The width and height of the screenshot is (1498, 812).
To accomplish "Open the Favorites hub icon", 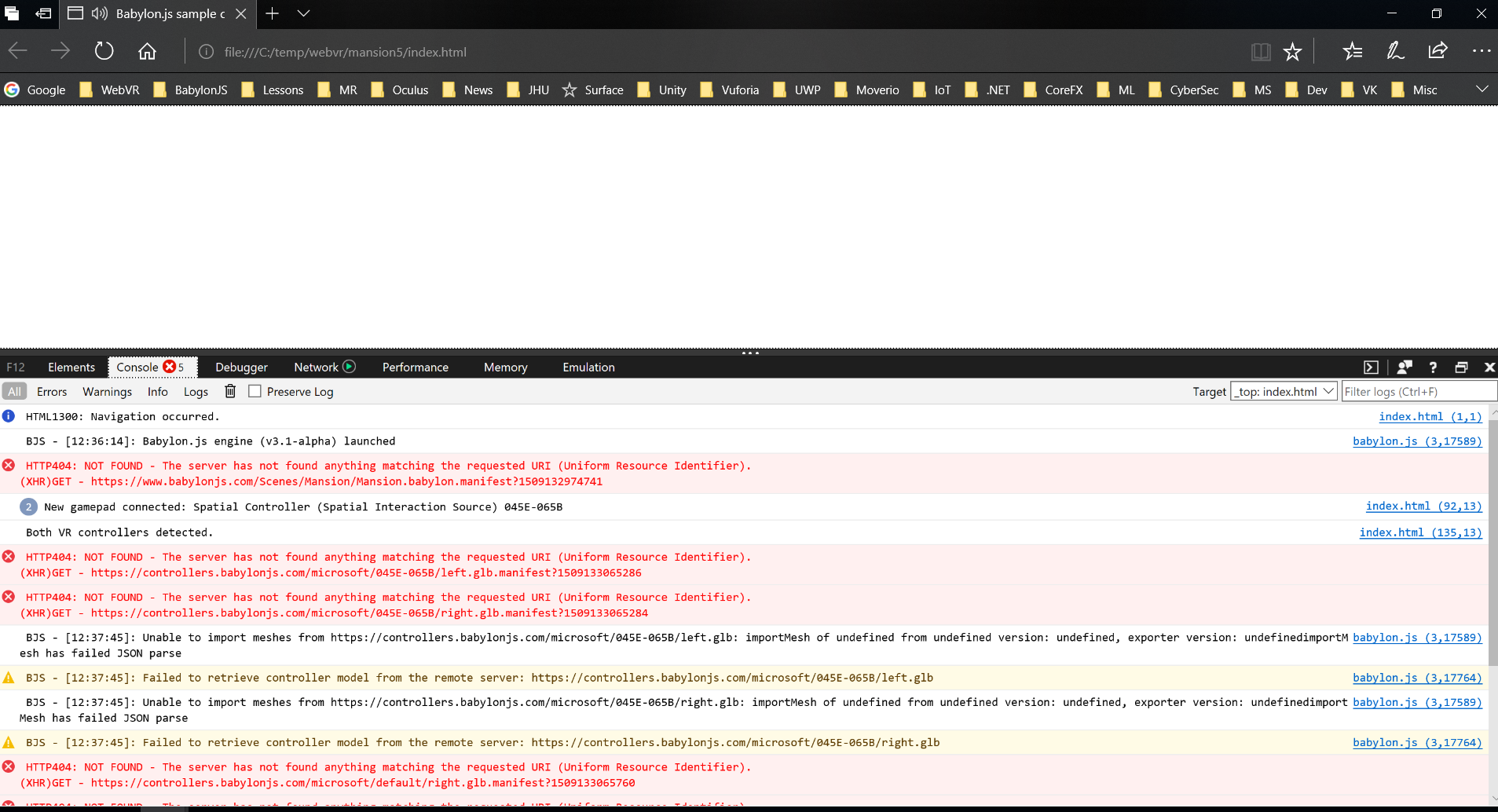I will [1353, 52].
